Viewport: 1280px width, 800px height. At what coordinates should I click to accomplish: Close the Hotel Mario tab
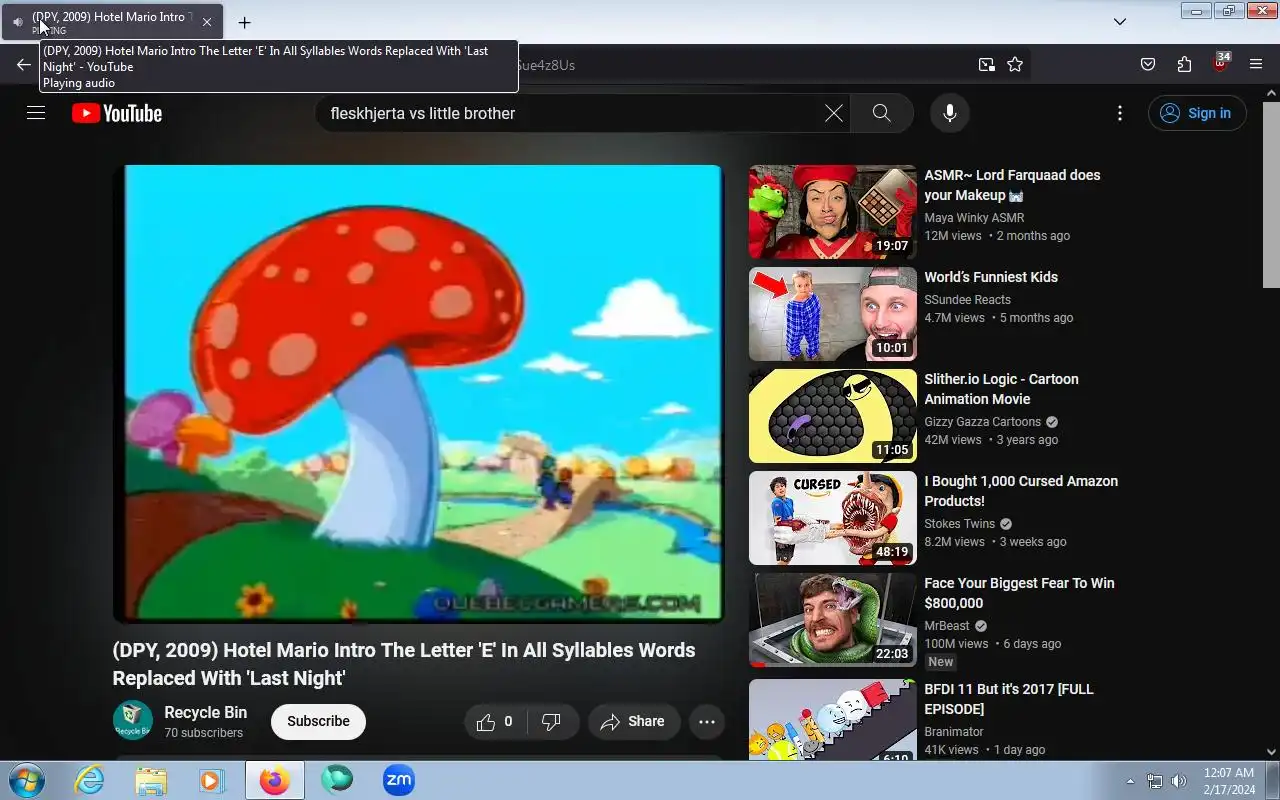pos(207,22)
